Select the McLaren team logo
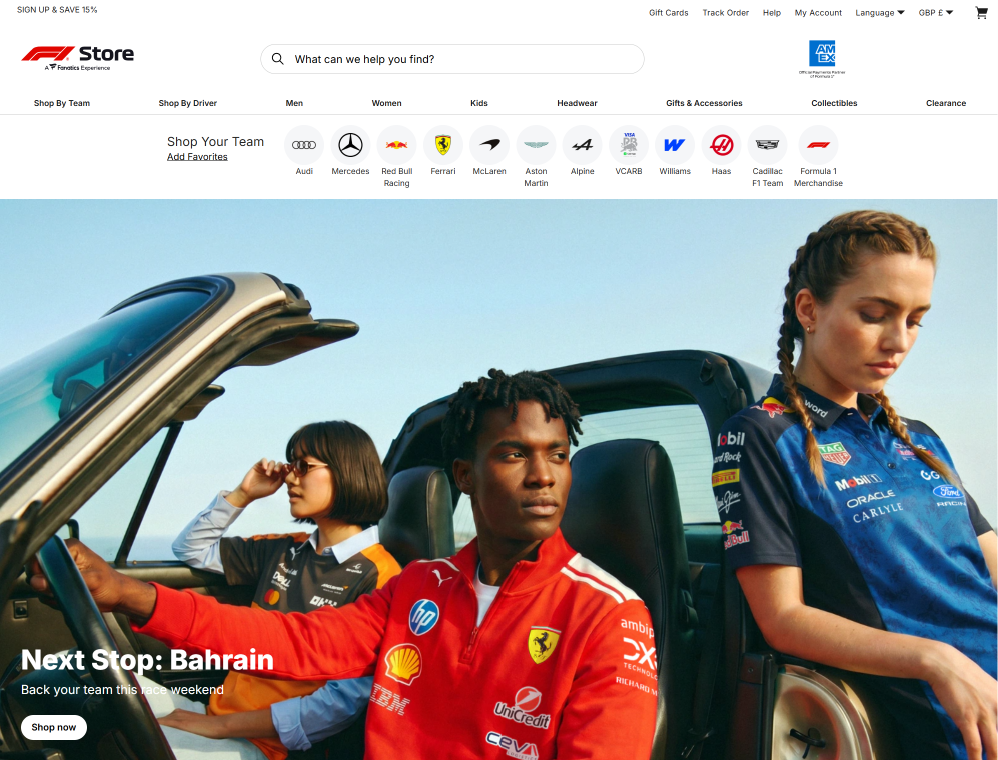 489,145
